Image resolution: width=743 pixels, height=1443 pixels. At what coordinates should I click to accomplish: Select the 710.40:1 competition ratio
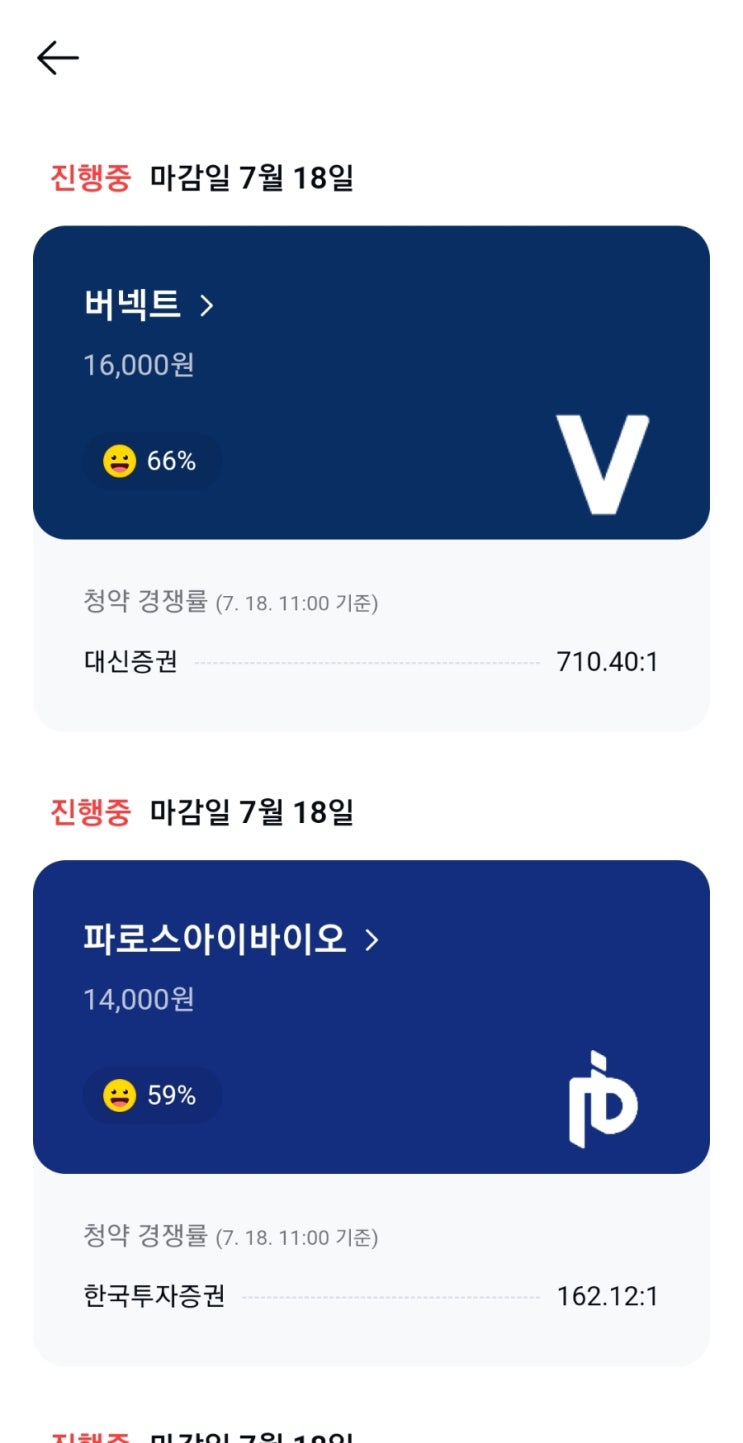coord(607,662)
